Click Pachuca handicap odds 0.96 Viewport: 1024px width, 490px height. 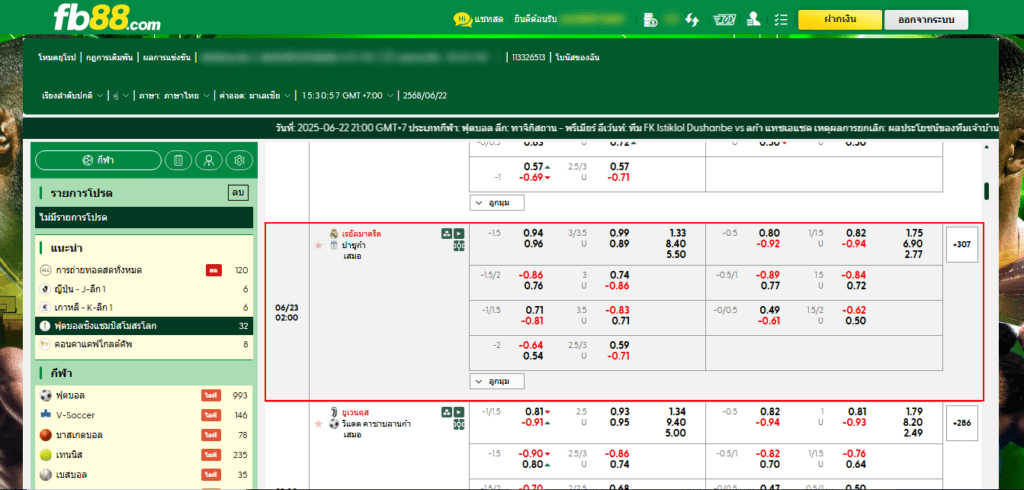534,244
